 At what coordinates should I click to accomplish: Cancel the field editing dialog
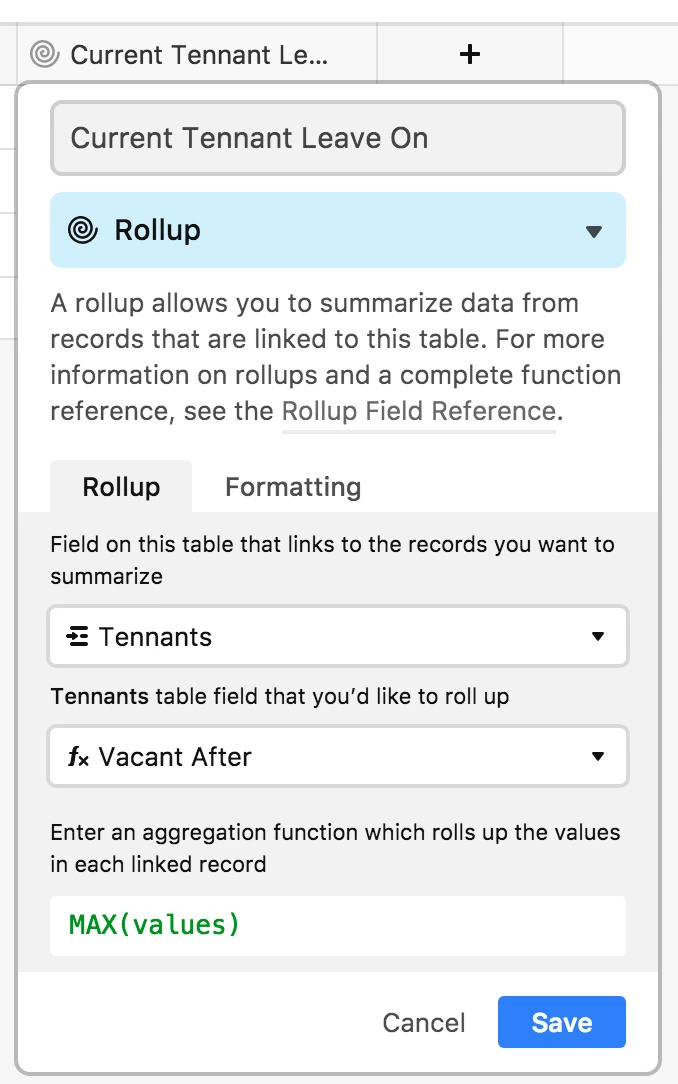pyautogui.click(x=424, y=1022)
